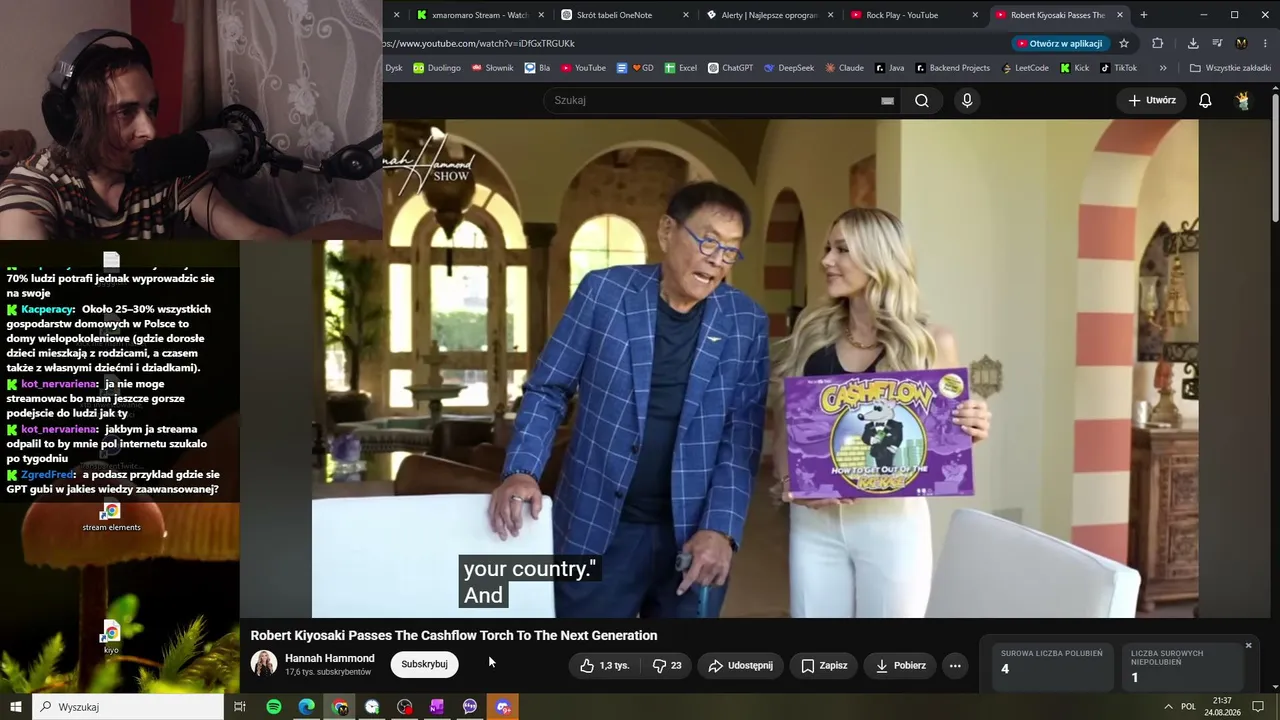The width and height of the screenshot is (1280, 720).
Task: Click the Windows Wyszukaj search box
Action: pos(128,707)
